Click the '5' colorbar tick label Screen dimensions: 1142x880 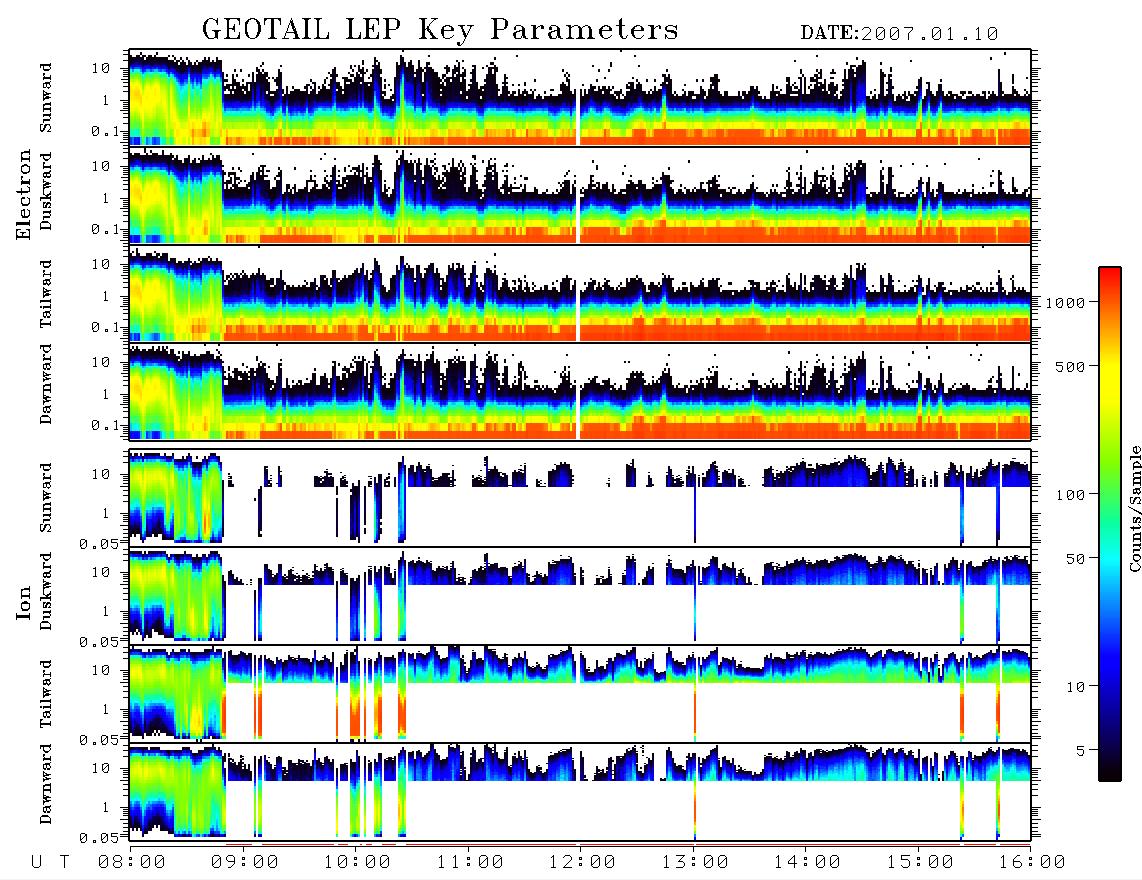(x=1080, y=750)
